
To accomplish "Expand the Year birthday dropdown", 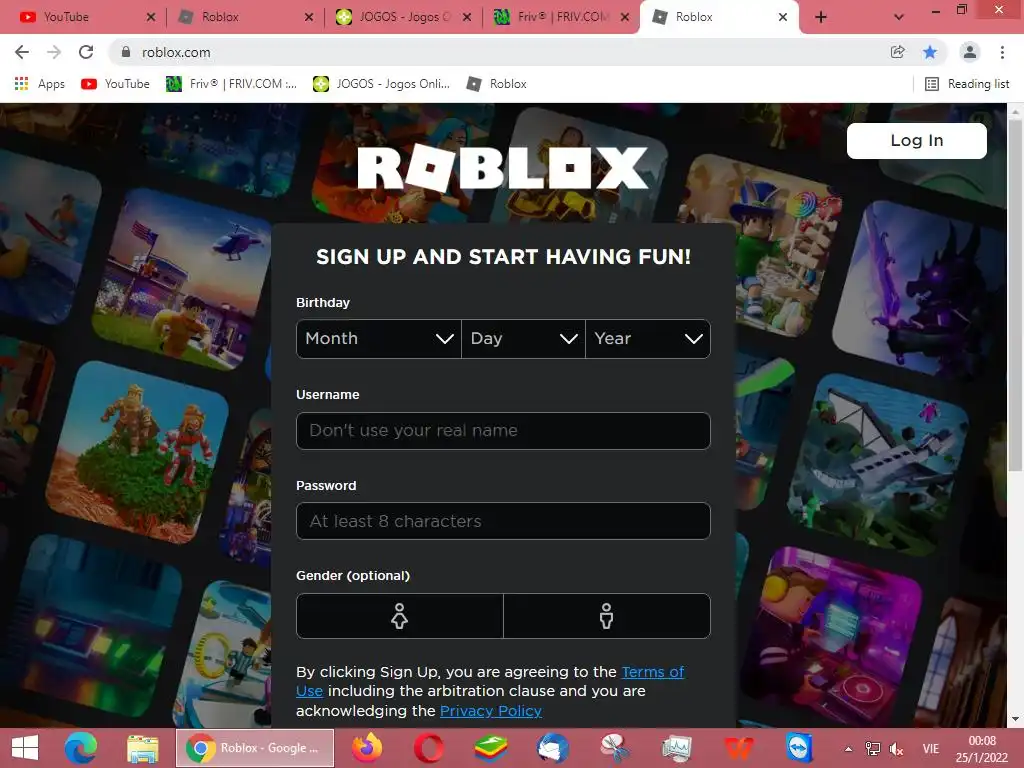I will click(648, 338).
